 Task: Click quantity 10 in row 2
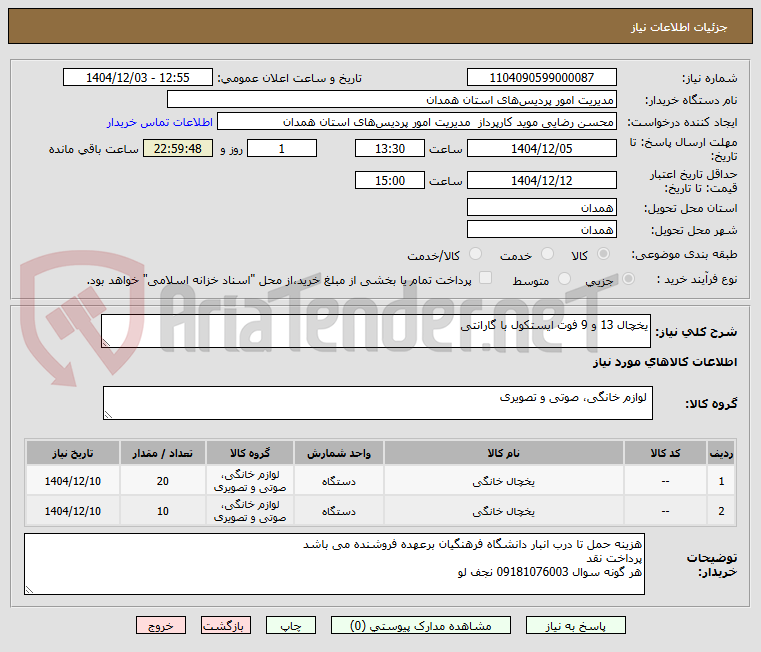163,511
